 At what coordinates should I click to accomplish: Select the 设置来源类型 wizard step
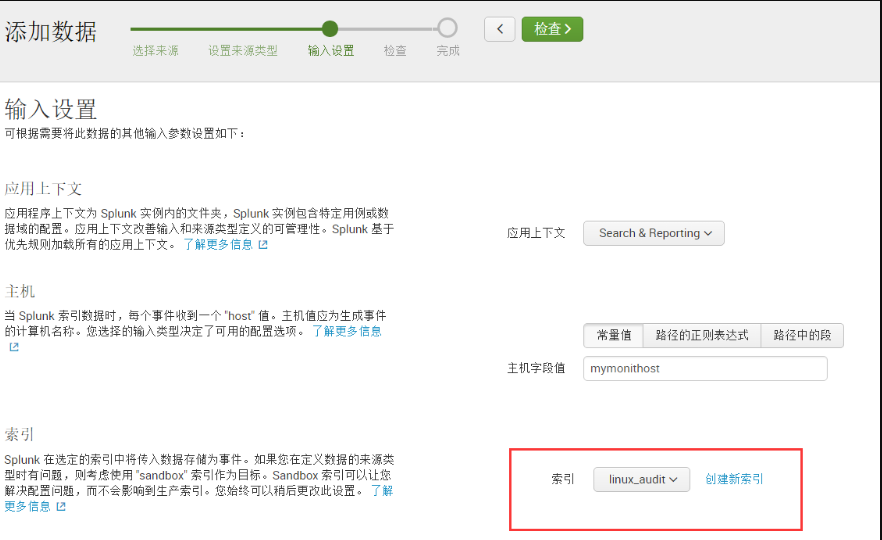[243, 51]
